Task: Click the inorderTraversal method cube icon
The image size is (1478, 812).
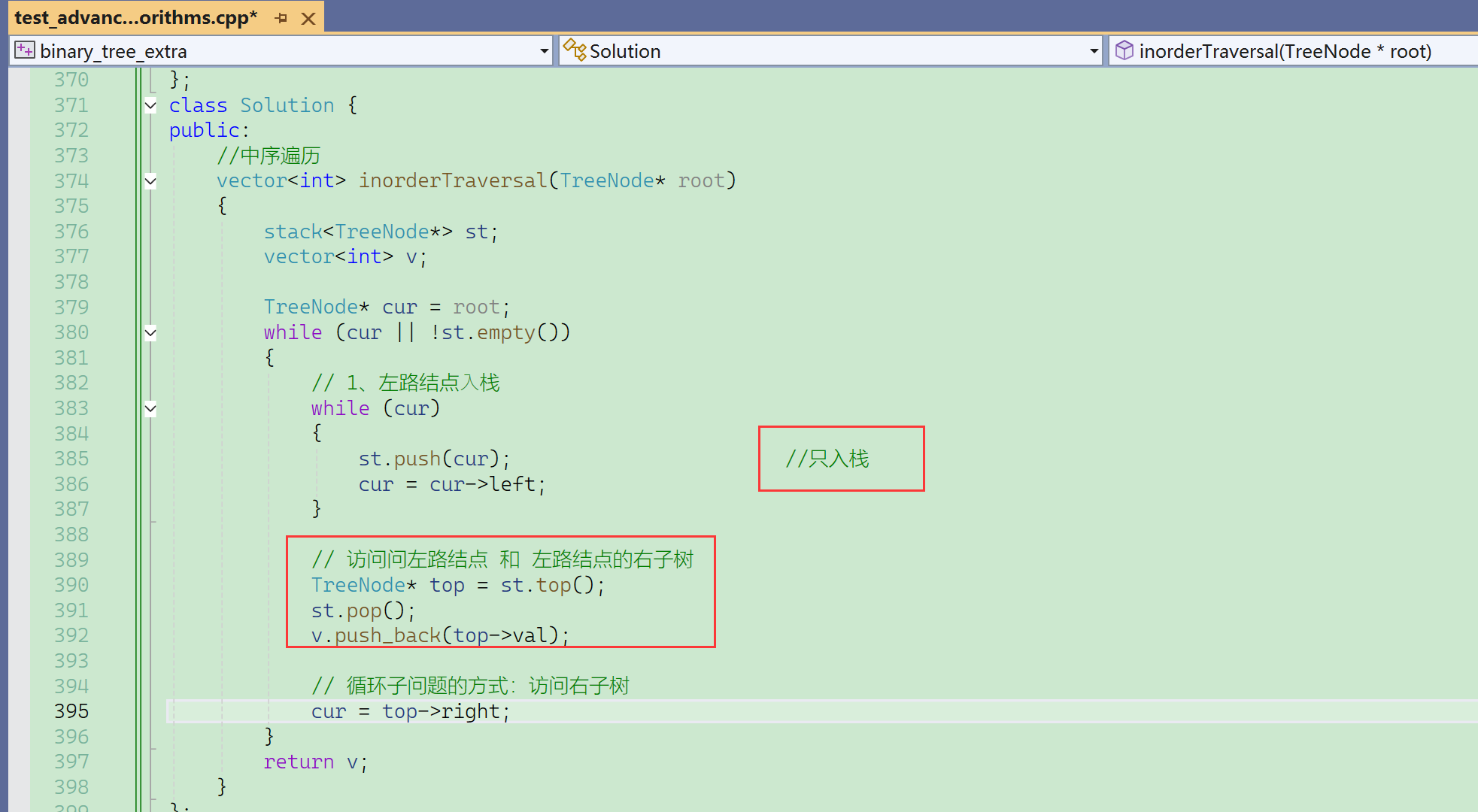Action: pos(1124,50)
